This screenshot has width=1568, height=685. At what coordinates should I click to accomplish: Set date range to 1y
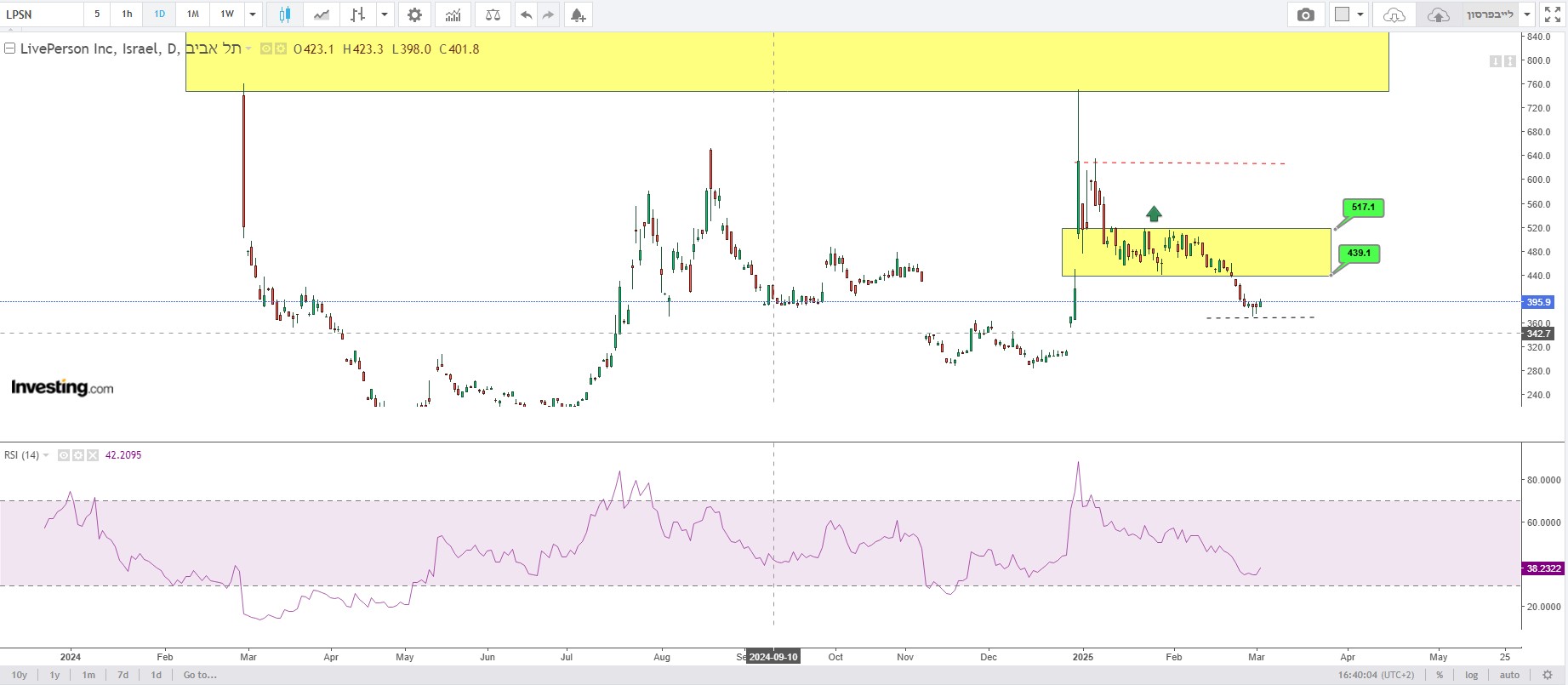54,675
